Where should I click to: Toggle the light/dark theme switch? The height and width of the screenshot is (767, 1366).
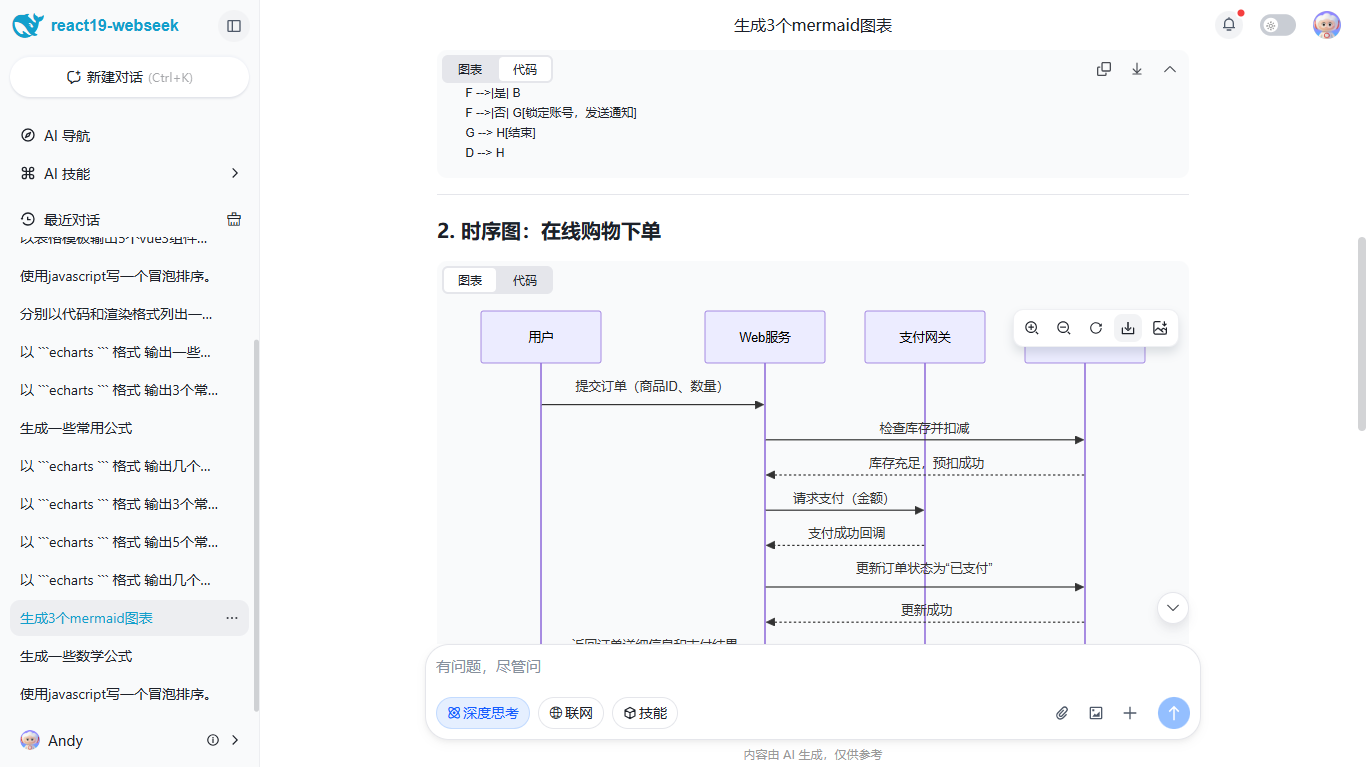point(1277,26)
